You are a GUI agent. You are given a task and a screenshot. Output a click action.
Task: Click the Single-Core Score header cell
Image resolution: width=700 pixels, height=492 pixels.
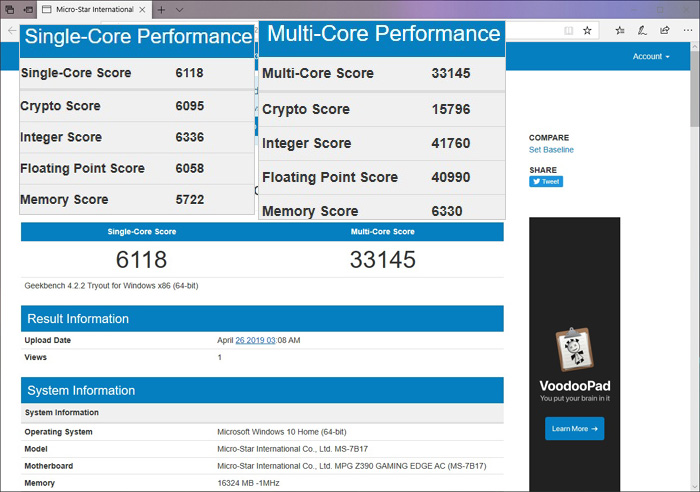(x=142, y=232)
